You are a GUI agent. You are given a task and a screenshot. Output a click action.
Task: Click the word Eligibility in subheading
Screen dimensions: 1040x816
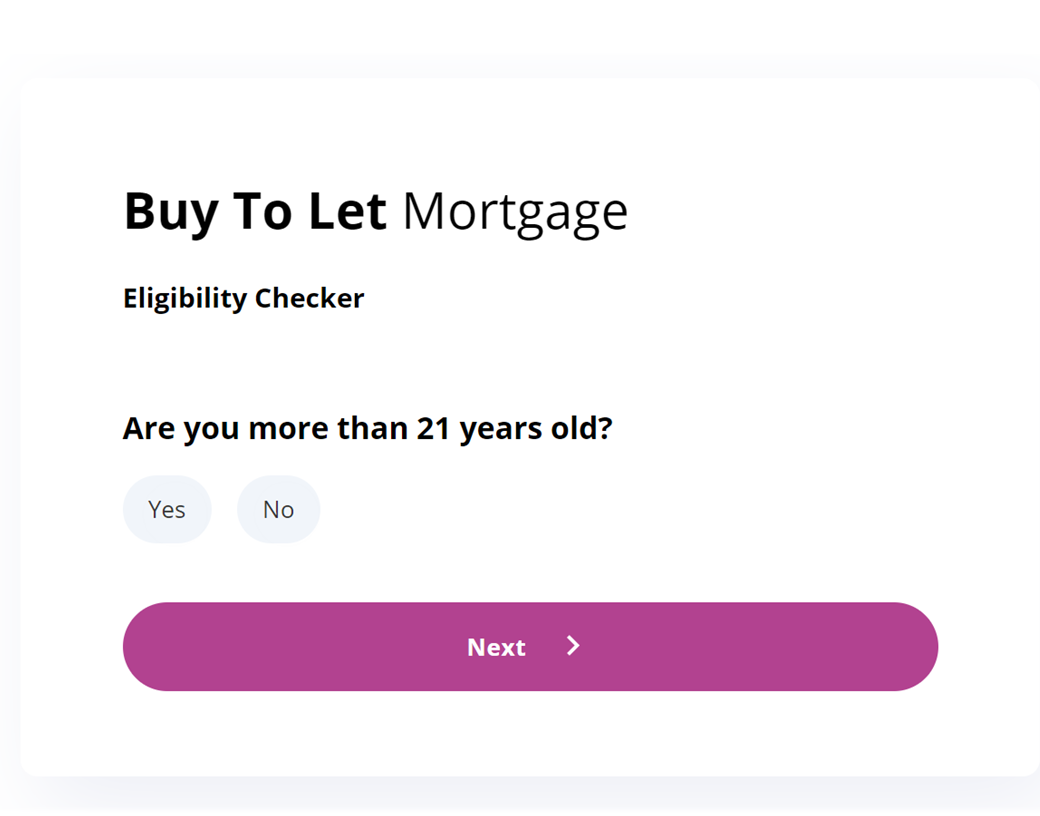pos(185,299)
